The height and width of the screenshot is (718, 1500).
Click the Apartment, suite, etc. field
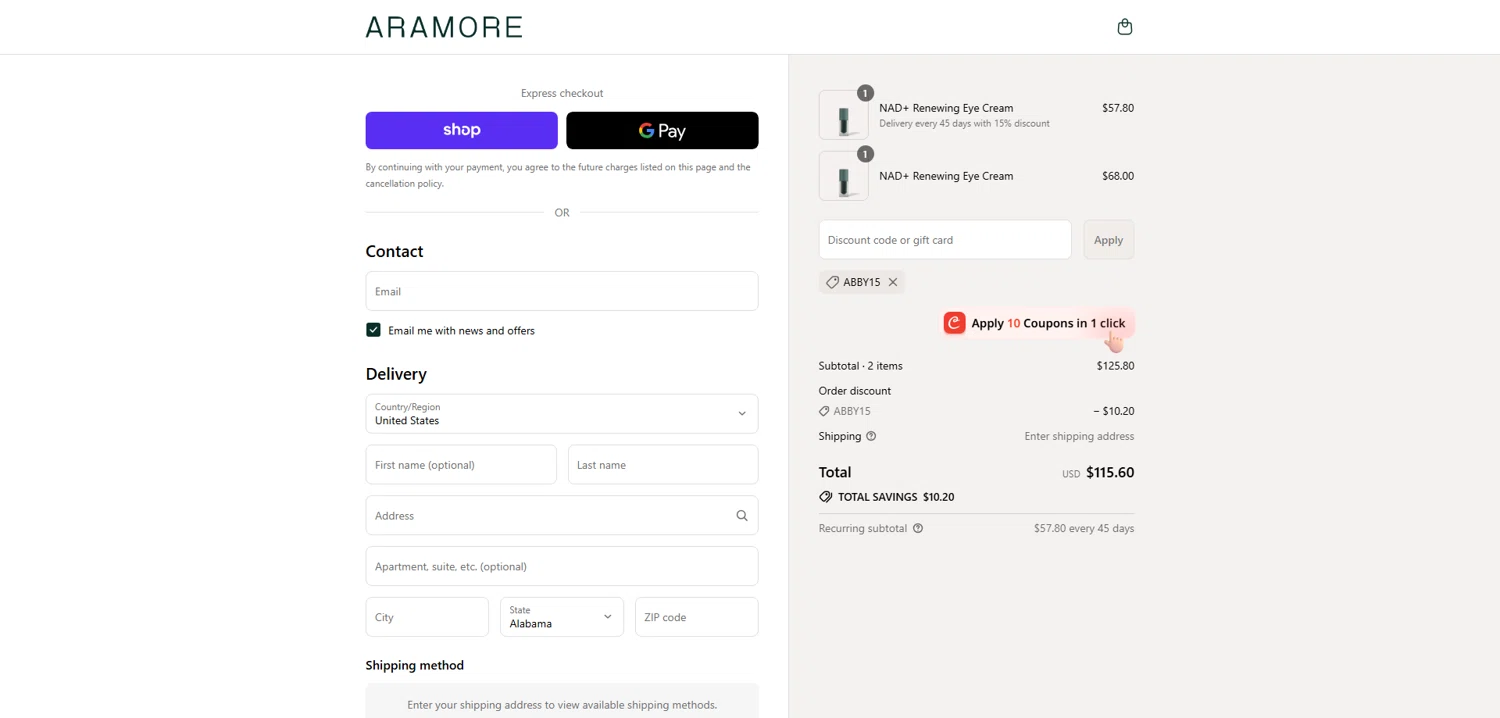(x=562, y=566)
